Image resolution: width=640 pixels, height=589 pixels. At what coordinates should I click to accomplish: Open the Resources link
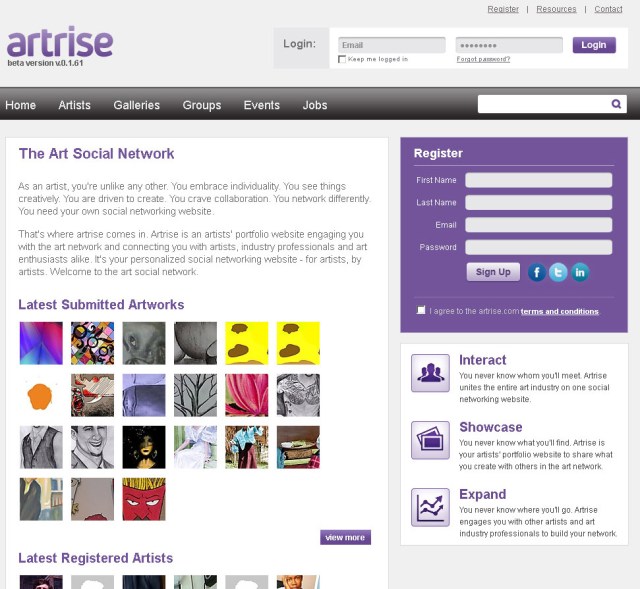pos(556,9)
